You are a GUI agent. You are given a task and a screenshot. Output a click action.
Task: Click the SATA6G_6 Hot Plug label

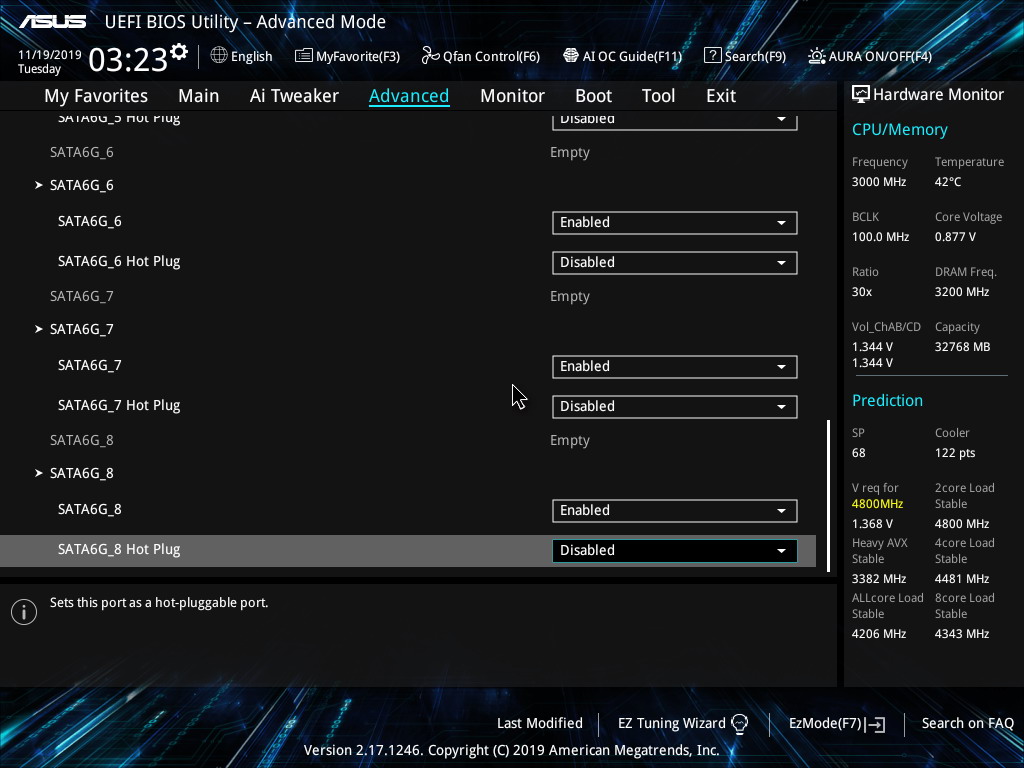[x=119, y=262]
